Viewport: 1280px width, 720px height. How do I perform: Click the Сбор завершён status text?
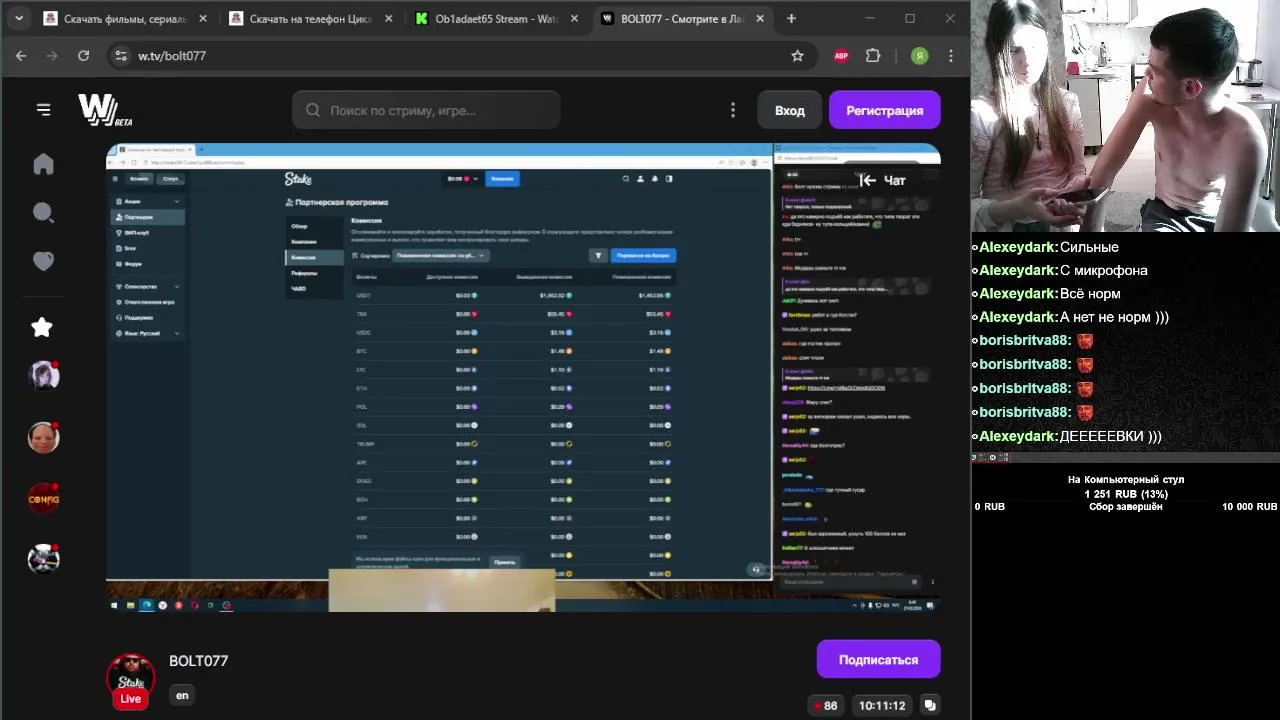click(1126, 507)
